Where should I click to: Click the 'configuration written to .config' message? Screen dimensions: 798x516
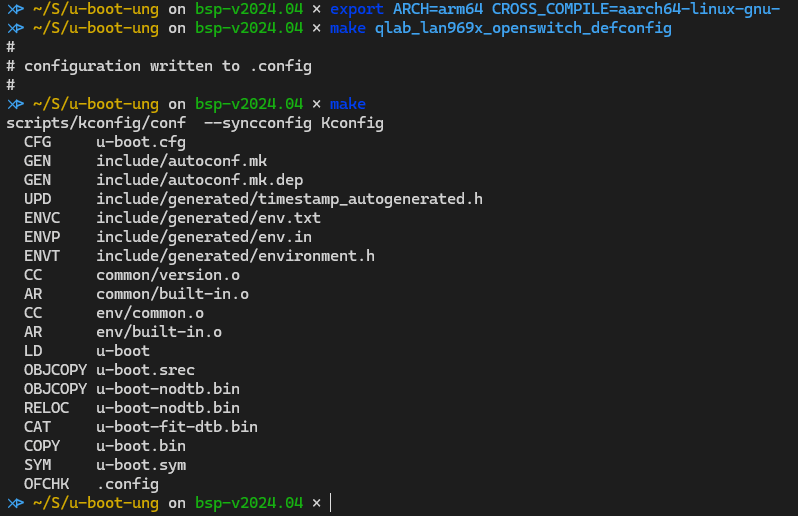coord(168,66)
